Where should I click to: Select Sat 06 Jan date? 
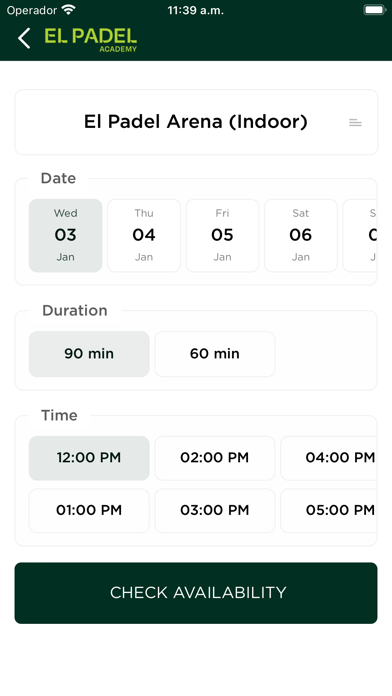coord(301,235)
